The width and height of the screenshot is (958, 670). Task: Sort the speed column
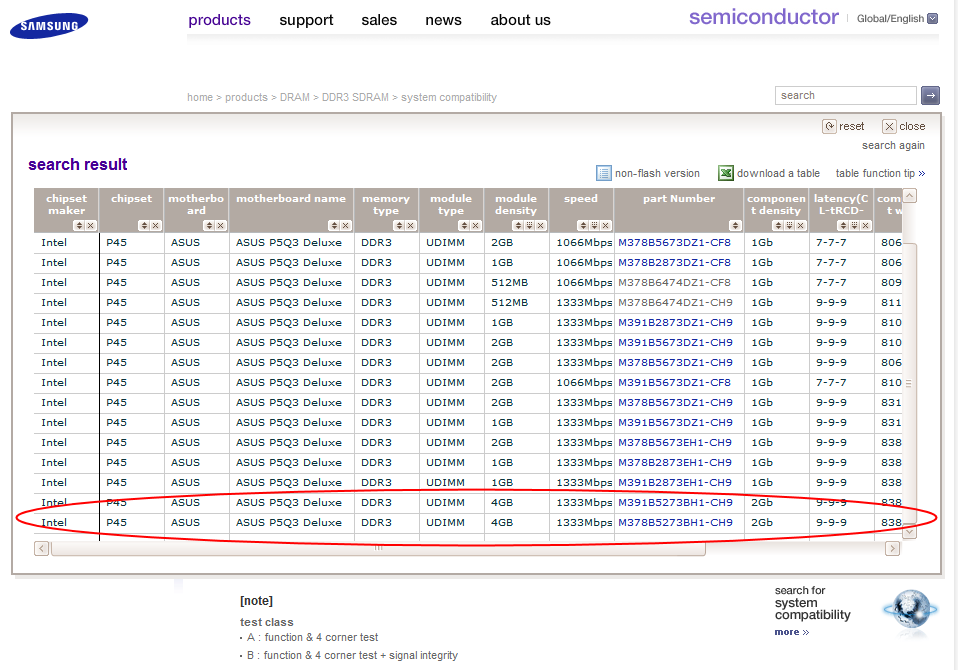pos(583,225)
